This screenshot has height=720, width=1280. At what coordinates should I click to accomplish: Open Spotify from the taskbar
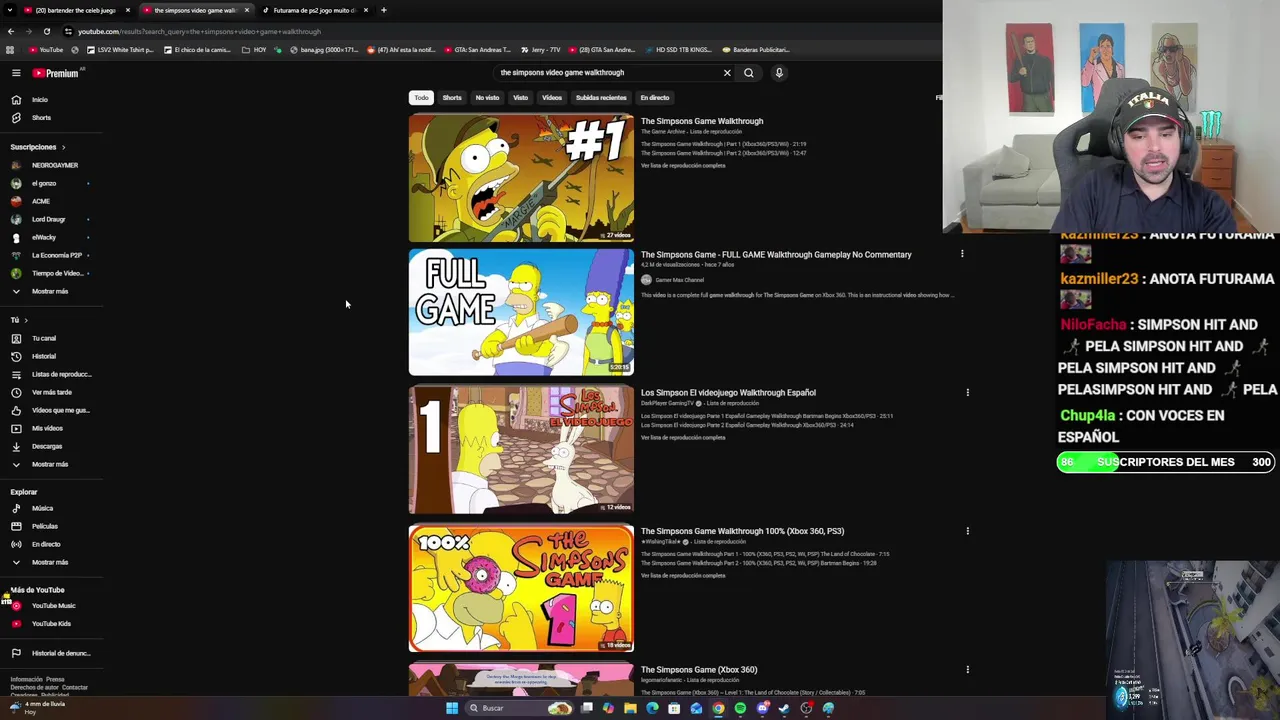click(x=740, y=709)
